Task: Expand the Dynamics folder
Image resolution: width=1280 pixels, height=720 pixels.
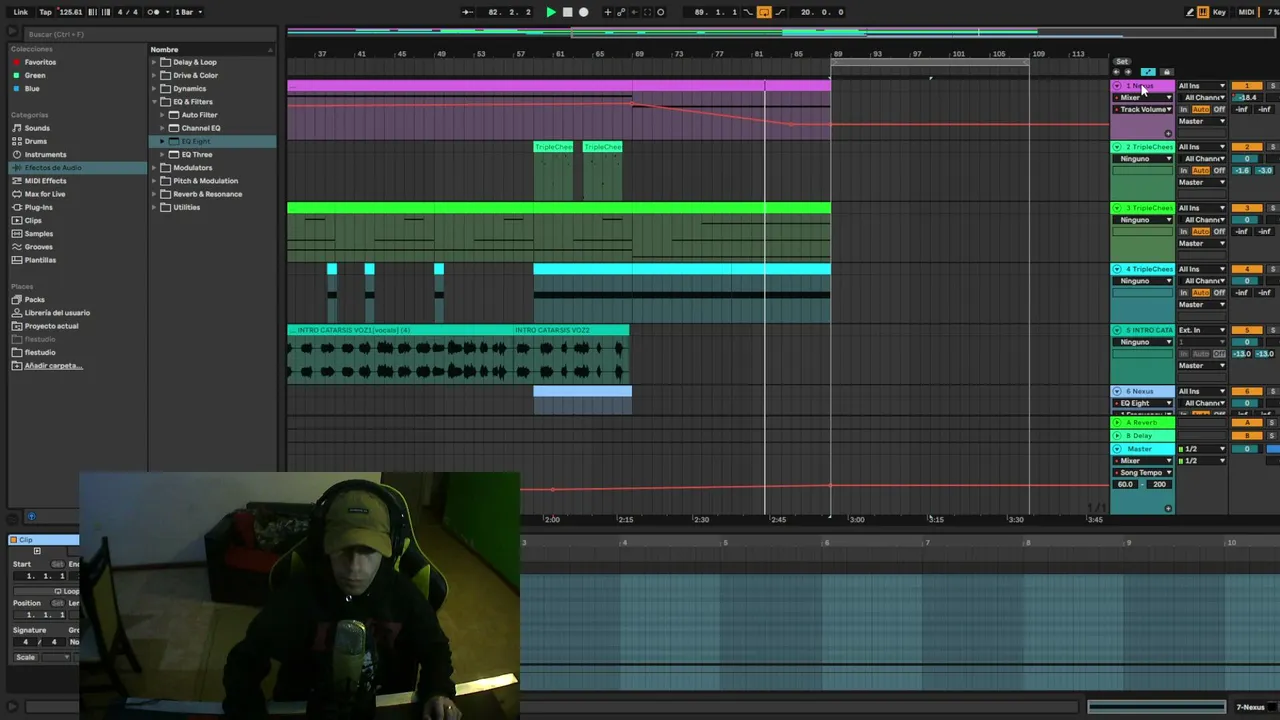Action: [155, 88]
